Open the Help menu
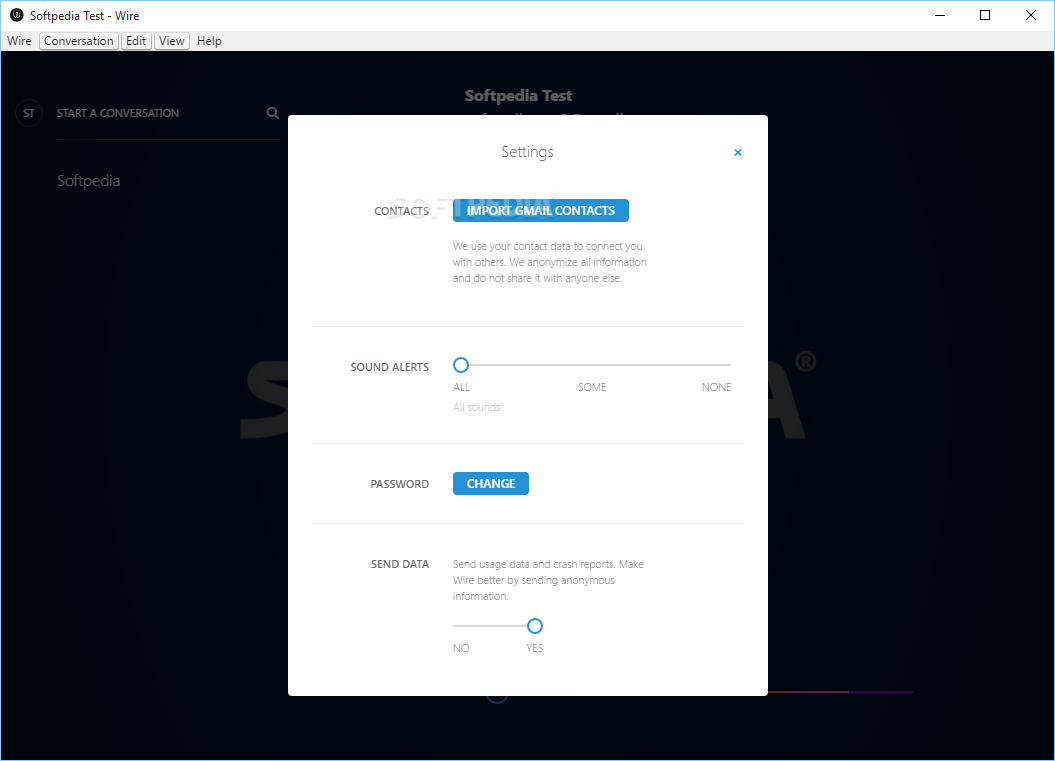Image resolution: width=1055 pixels, height=761 pixels. (x=209, y=41)
